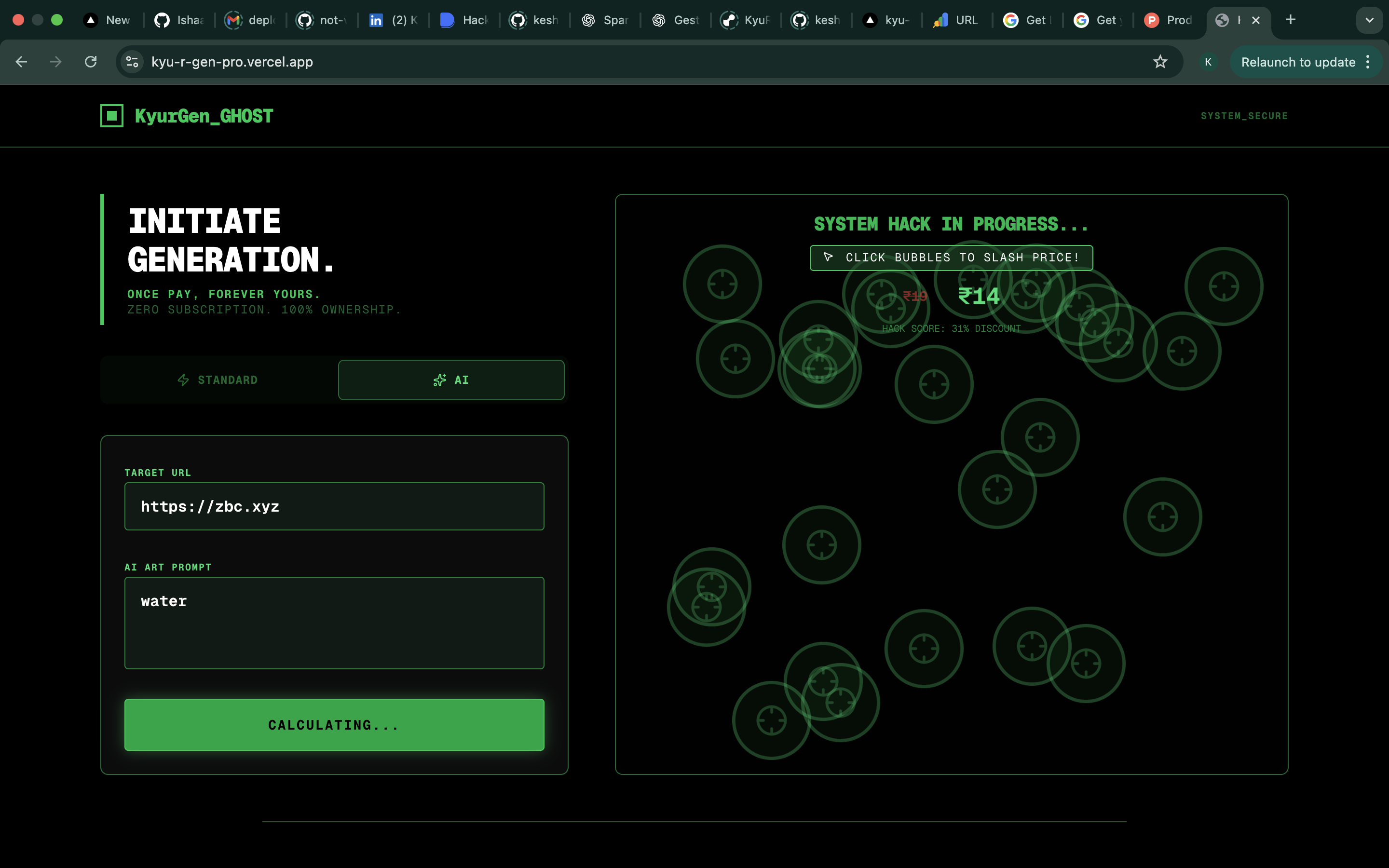Viewport: 1389px width, 868px height.
Task: Pop the far-right lower target bubble
Action: coord(1162,516)
